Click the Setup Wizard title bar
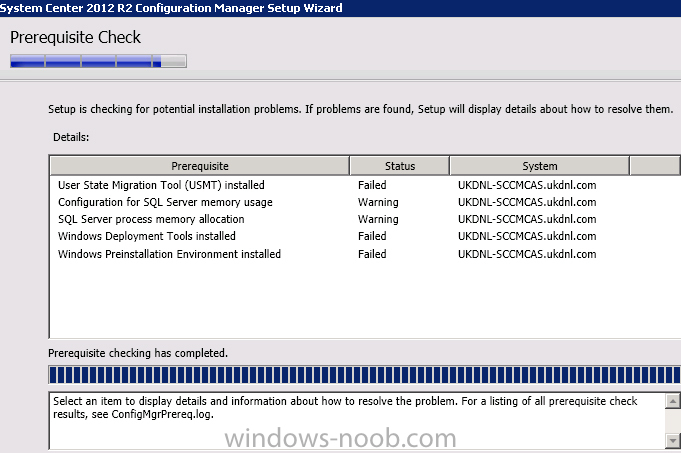 point(340,8)
